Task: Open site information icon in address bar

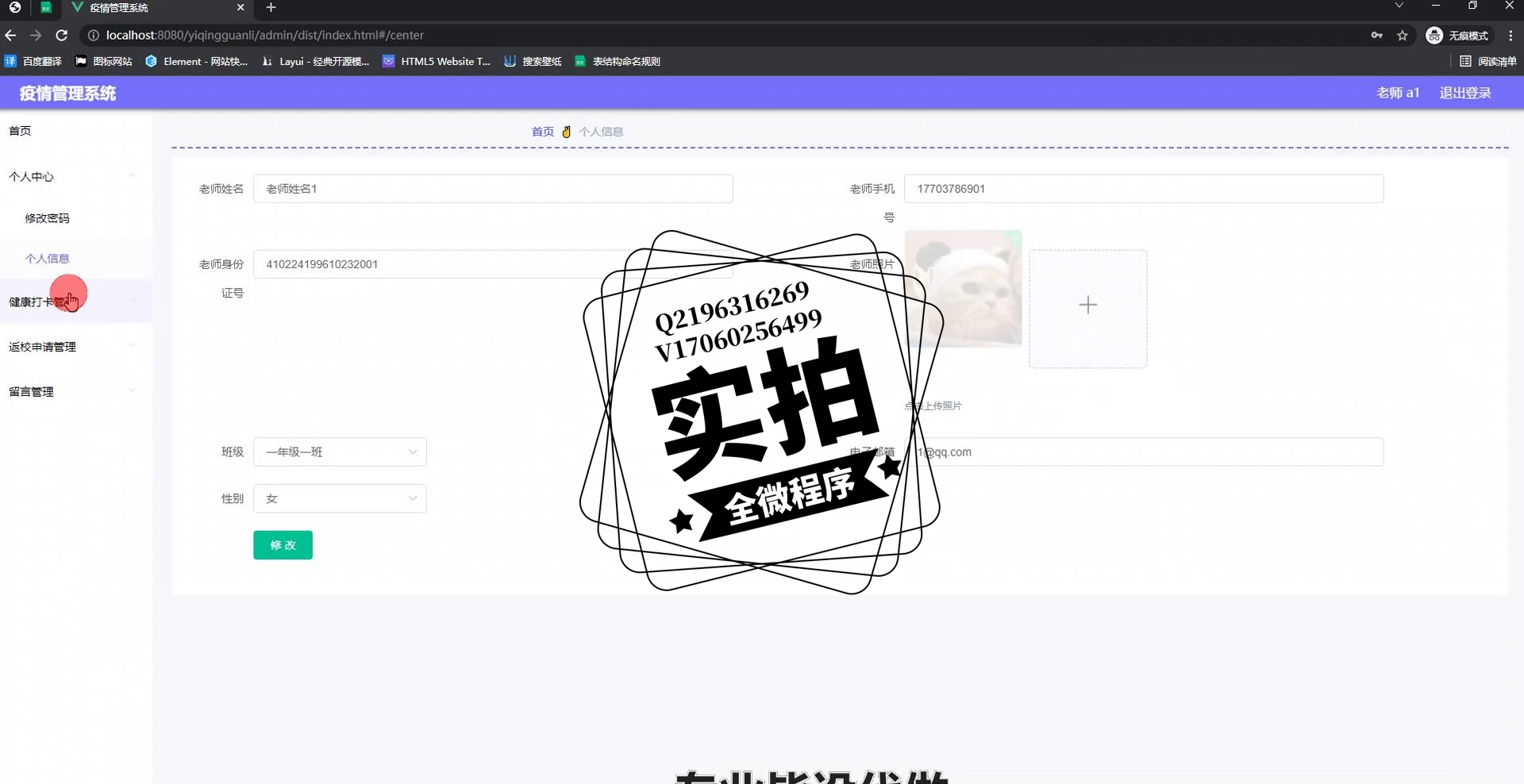Action: pyautogui.click(x=93, y=35)
